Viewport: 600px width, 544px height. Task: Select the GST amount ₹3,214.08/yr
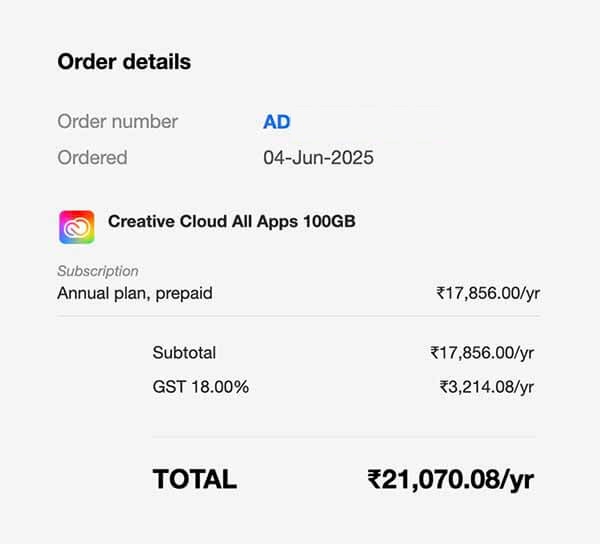[486, 386]
